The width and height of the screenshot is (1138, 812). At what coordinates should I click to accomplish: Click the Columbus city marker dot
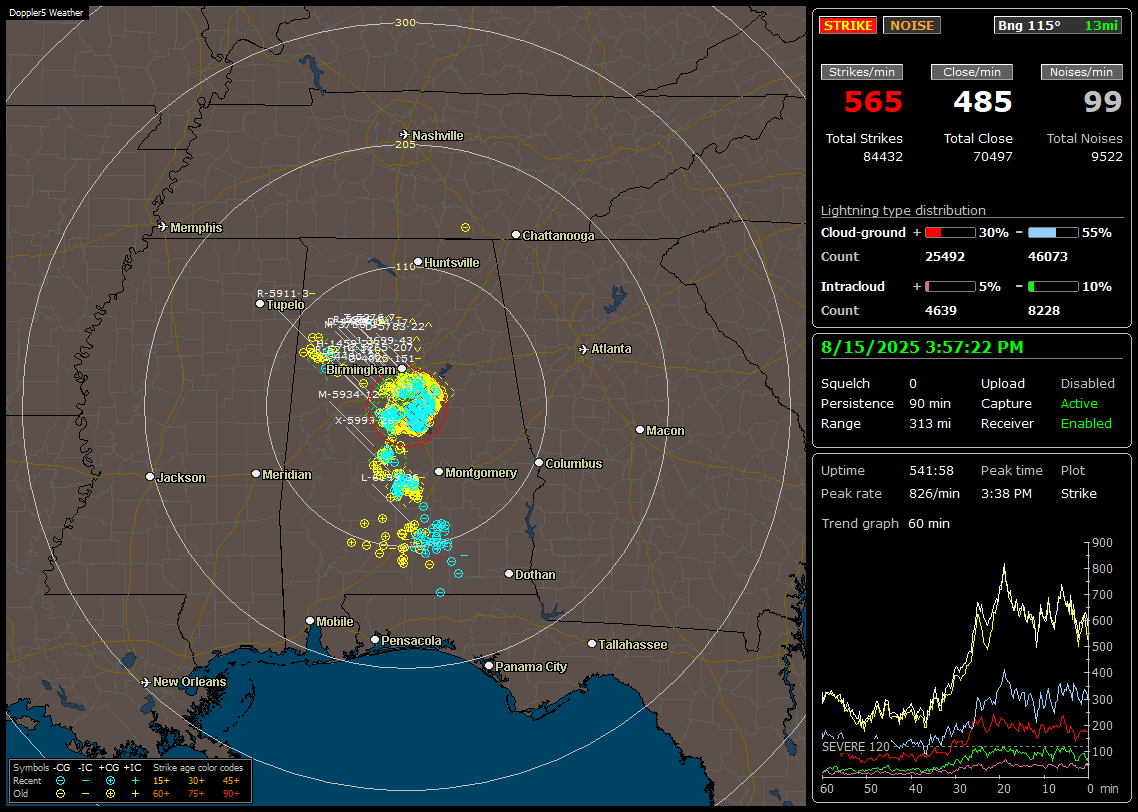tap(539, 463)
